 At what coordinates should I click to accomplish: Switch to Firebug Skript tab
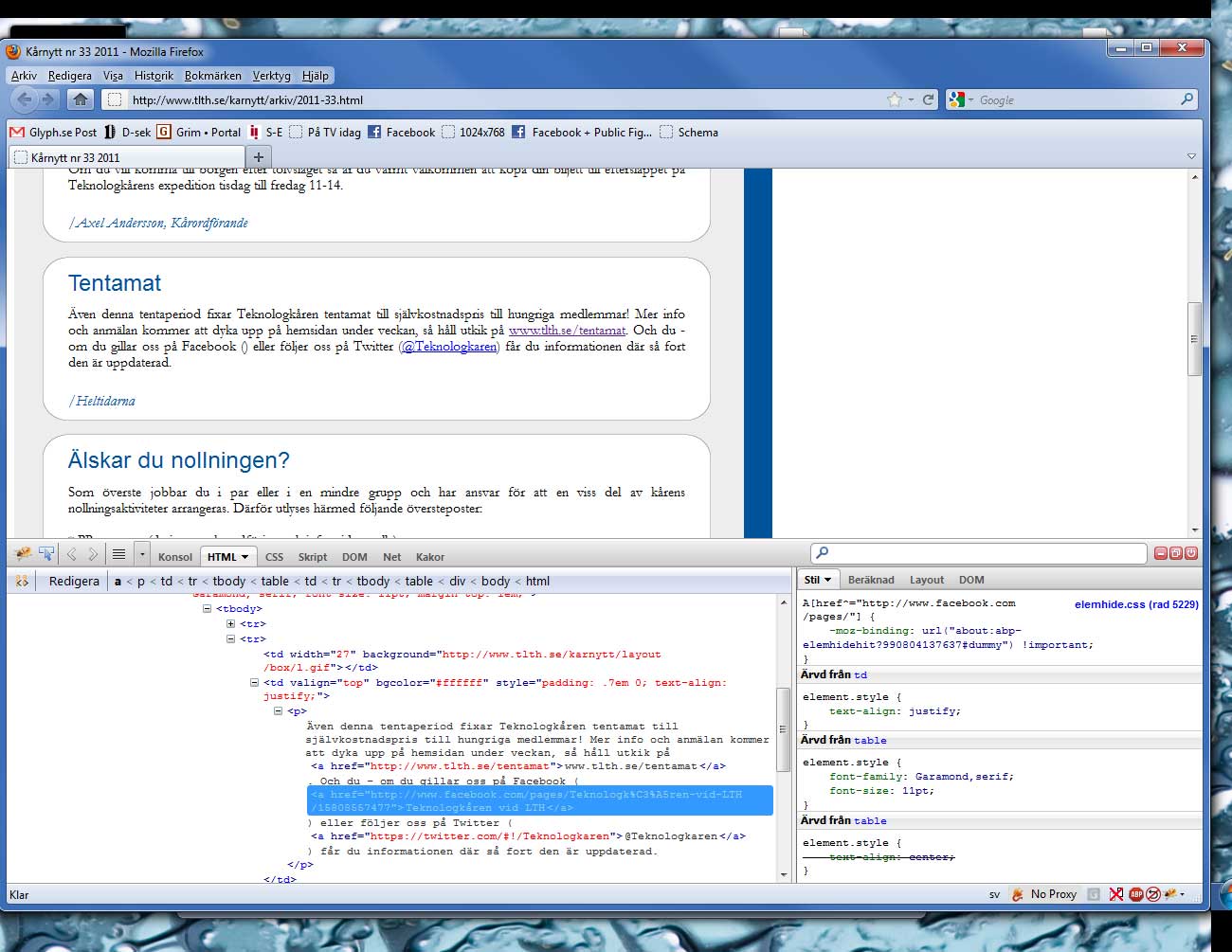pos(313,557)
